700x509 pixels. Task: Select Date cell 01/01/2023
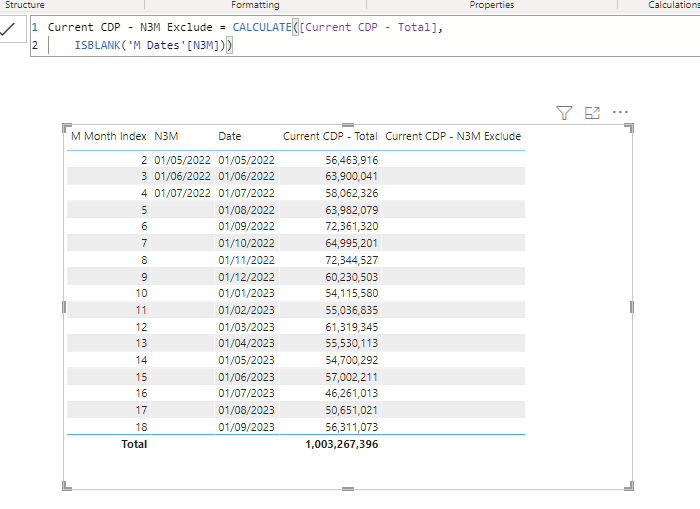246,293
